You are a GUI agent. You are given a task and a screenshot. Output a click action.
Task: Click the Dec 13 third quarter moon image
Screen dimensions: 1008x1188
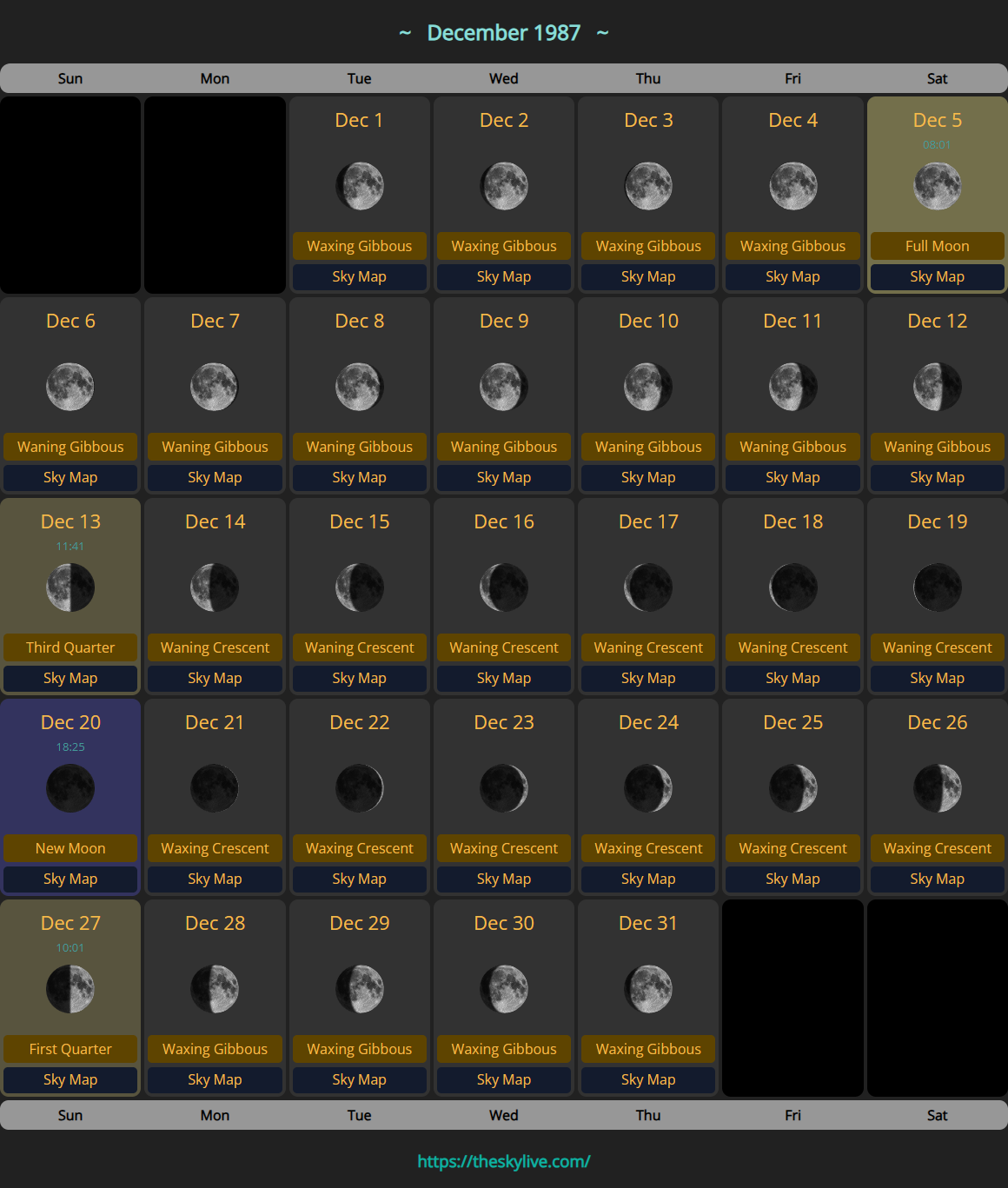[x=70, y=587]
